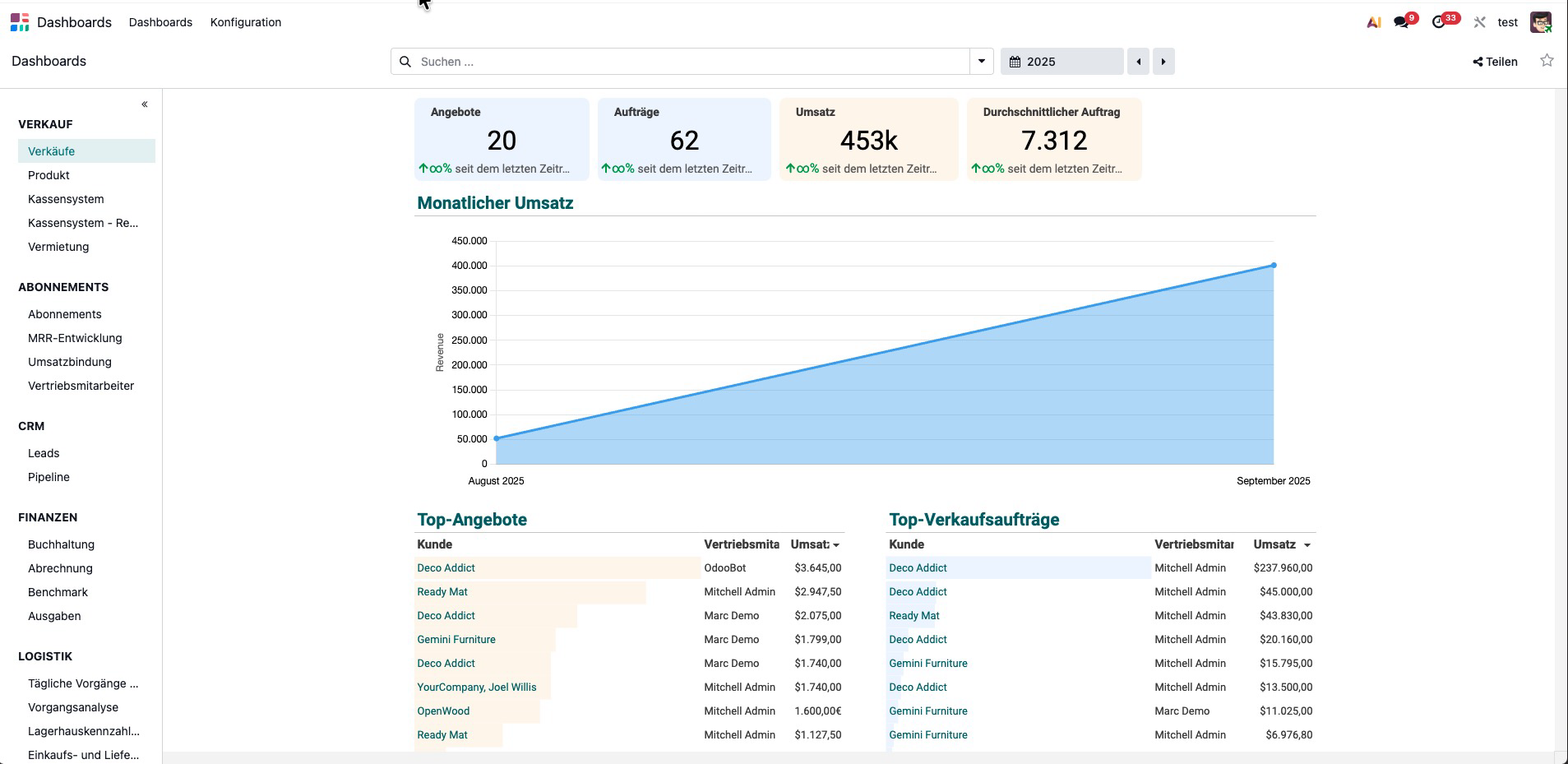The height and width of the screenshot is (764, 1568).
Task: Open the 2025 date period selector
Action: (1061, 62)
